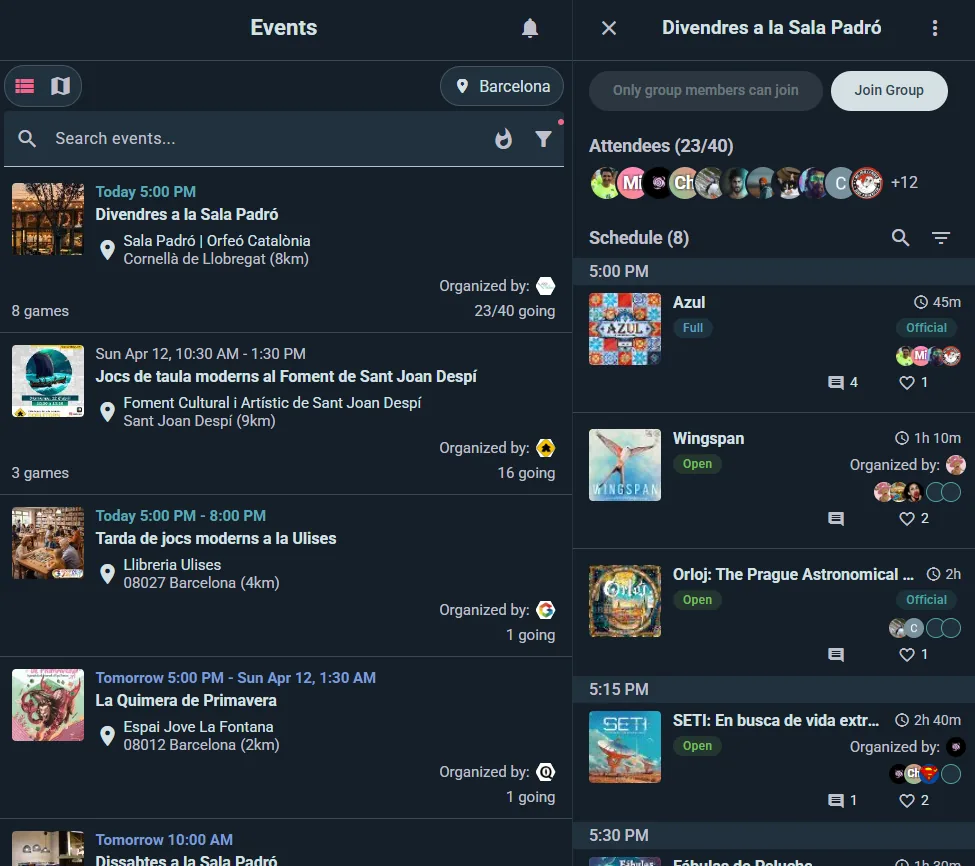Select the Wingspan game title
This screenshot has width=975, height=866.
[x=708, y=439]
